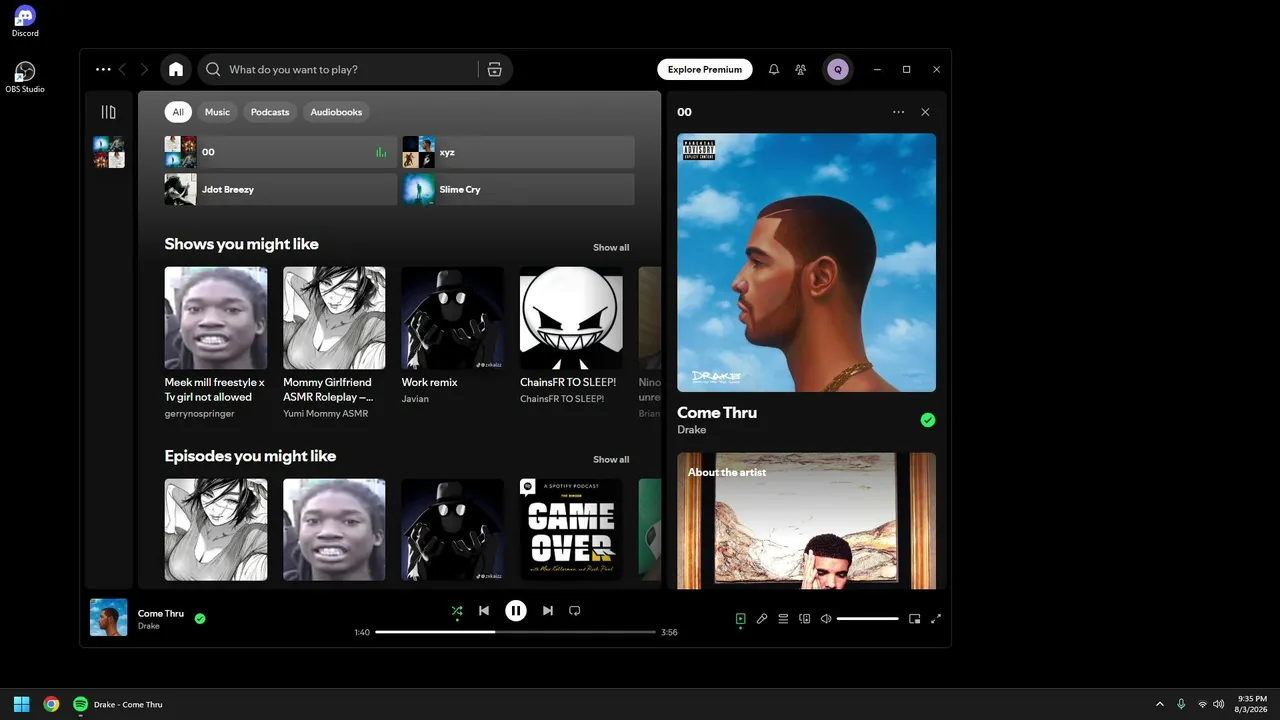Open Drake artist link in Now Playing panel
The height and width of the screenshot is (720, 1280).
[x=692, y=430]
